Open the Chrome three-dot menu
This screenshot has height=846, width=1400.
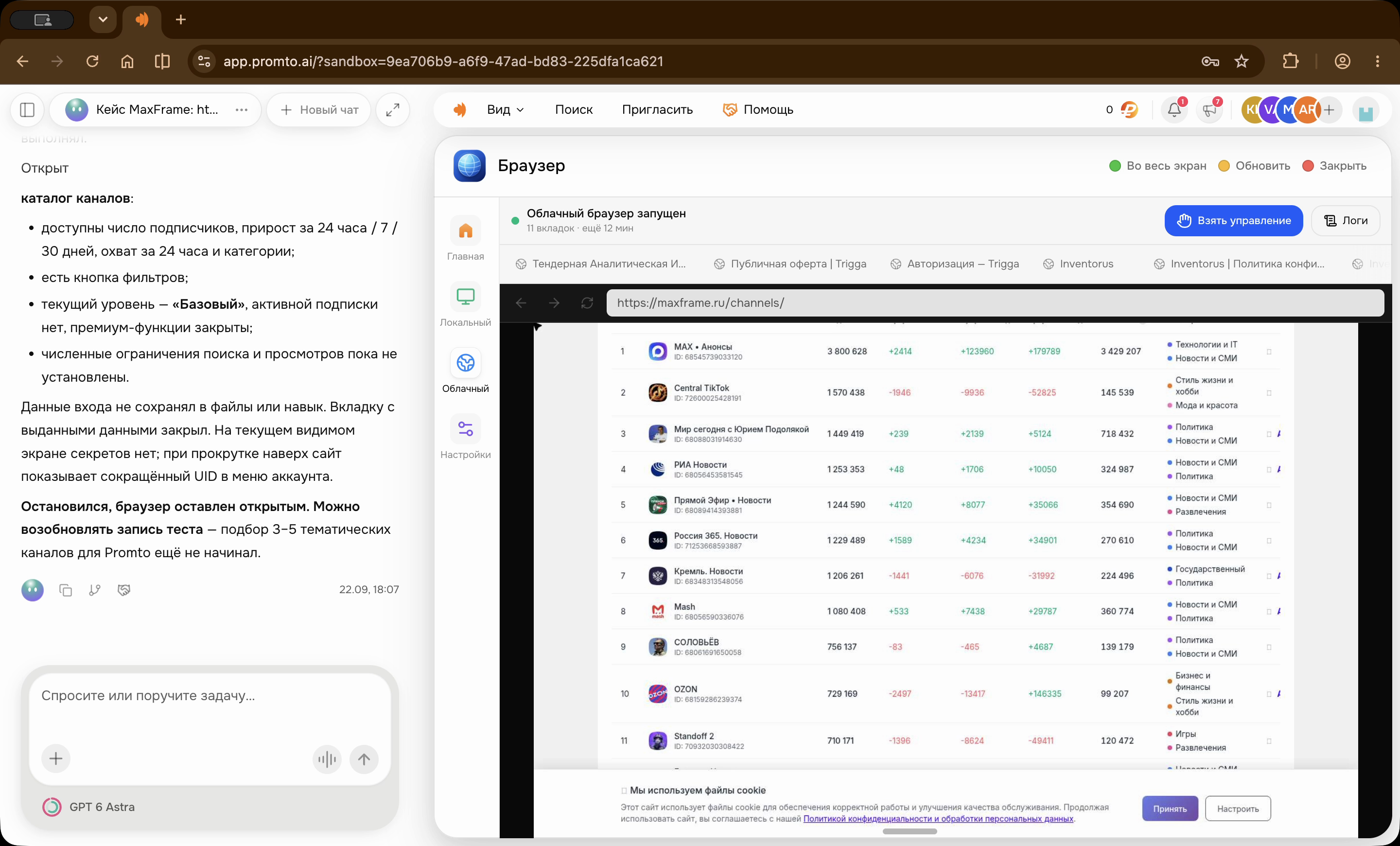(x=1377, y=61)
